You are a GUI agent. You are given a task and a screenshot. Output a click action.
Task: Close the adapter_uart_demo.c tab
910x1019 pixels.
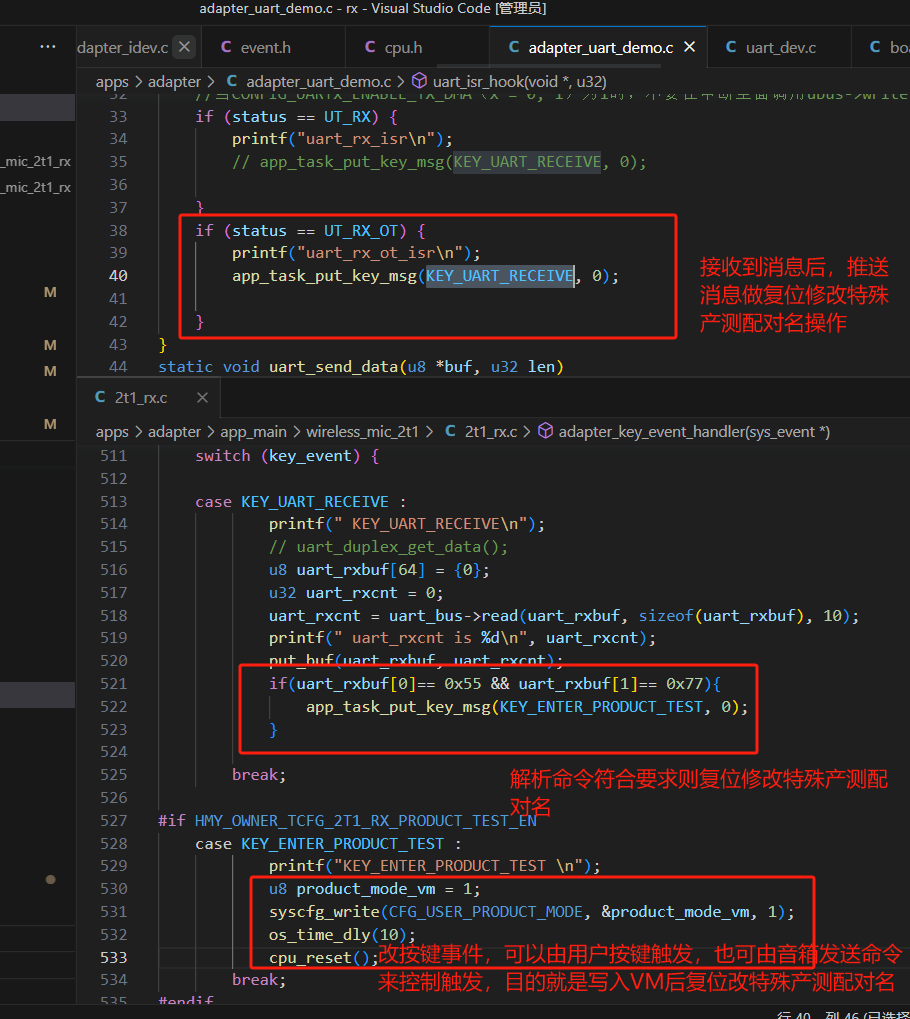[690, 47]
